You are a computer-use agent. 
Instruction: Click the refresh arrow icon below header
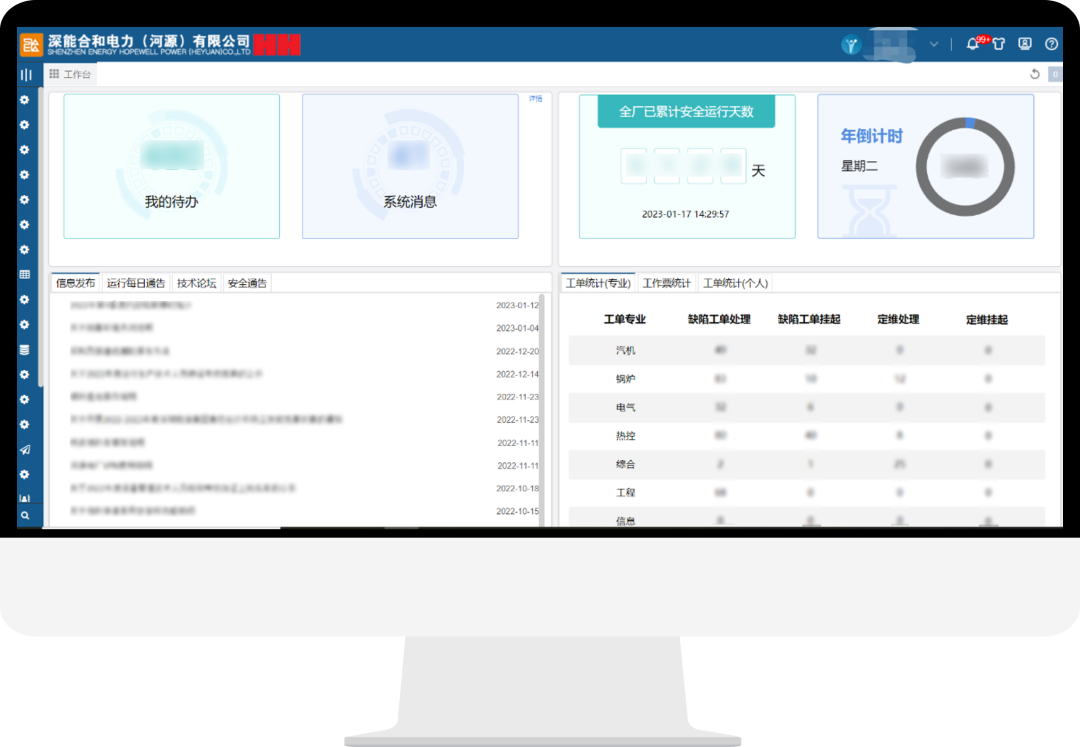click(x=1035, y=74)
